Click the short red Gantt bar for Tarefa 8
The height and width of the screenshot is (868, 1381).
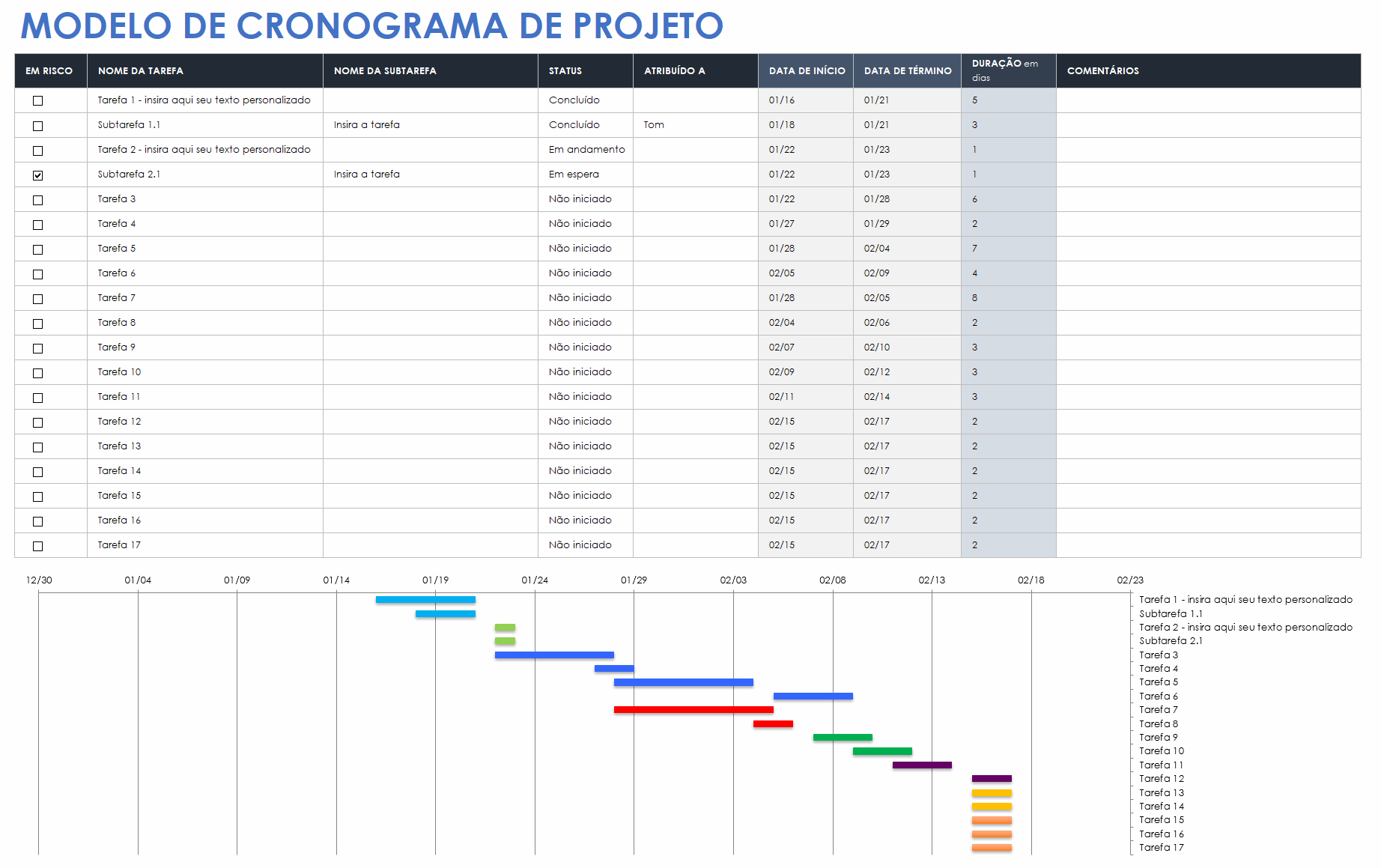(773, 724)
